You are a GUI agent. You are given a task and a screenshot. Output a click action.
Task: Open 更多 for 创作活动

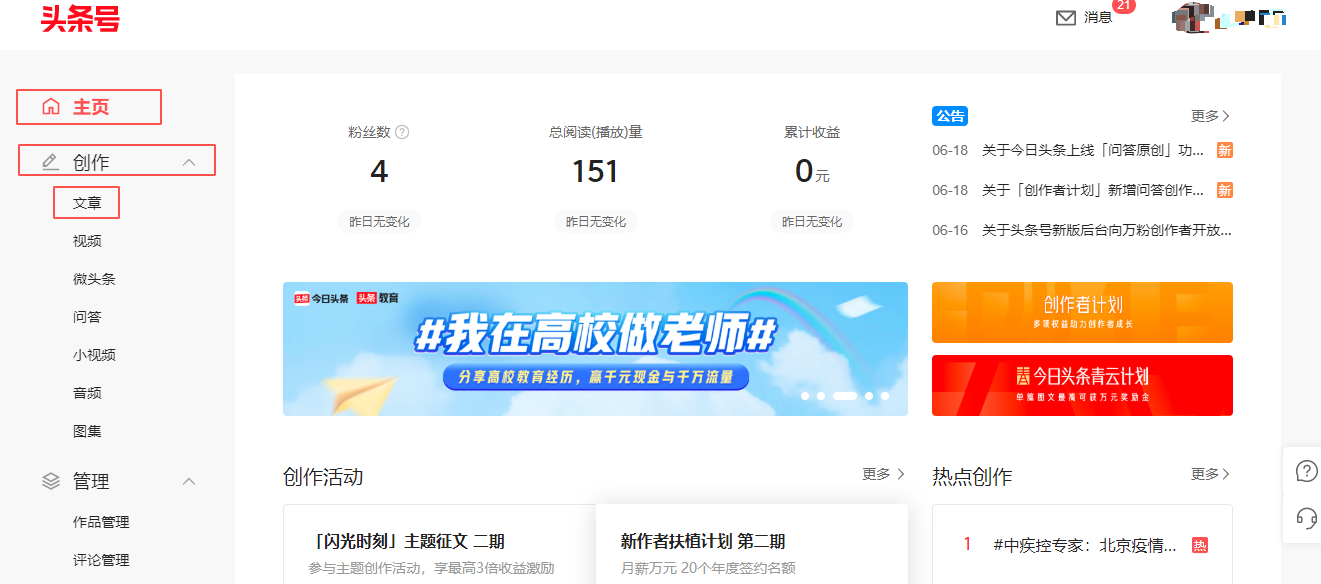tap(883, 474)
